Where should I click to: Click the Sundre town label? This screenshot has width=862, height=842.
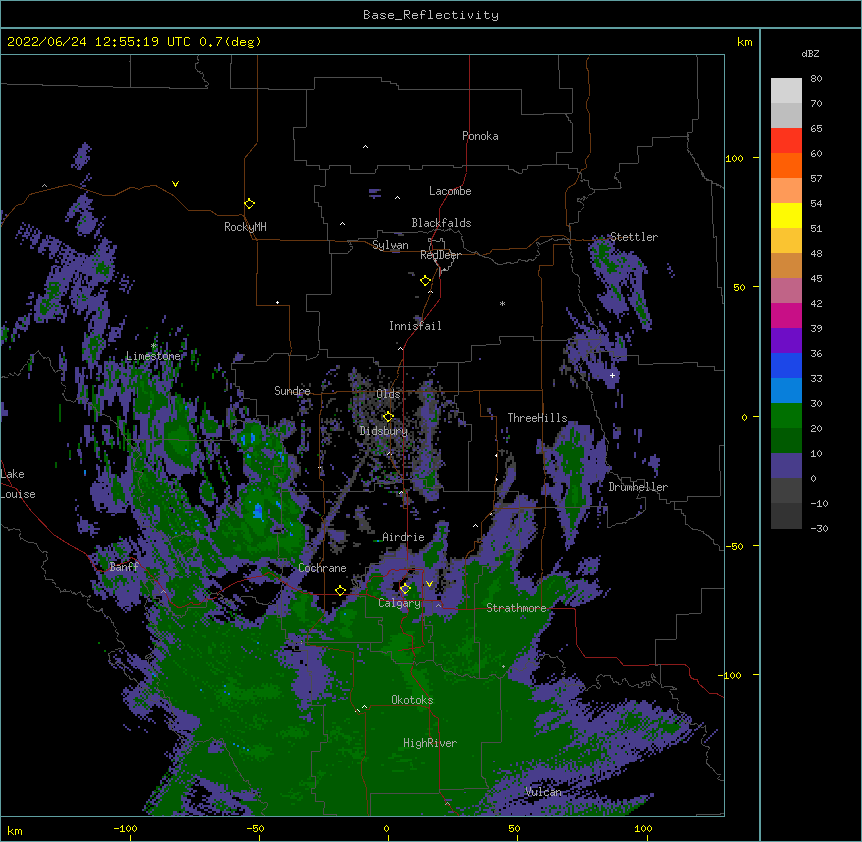click(x=292, y=391)
